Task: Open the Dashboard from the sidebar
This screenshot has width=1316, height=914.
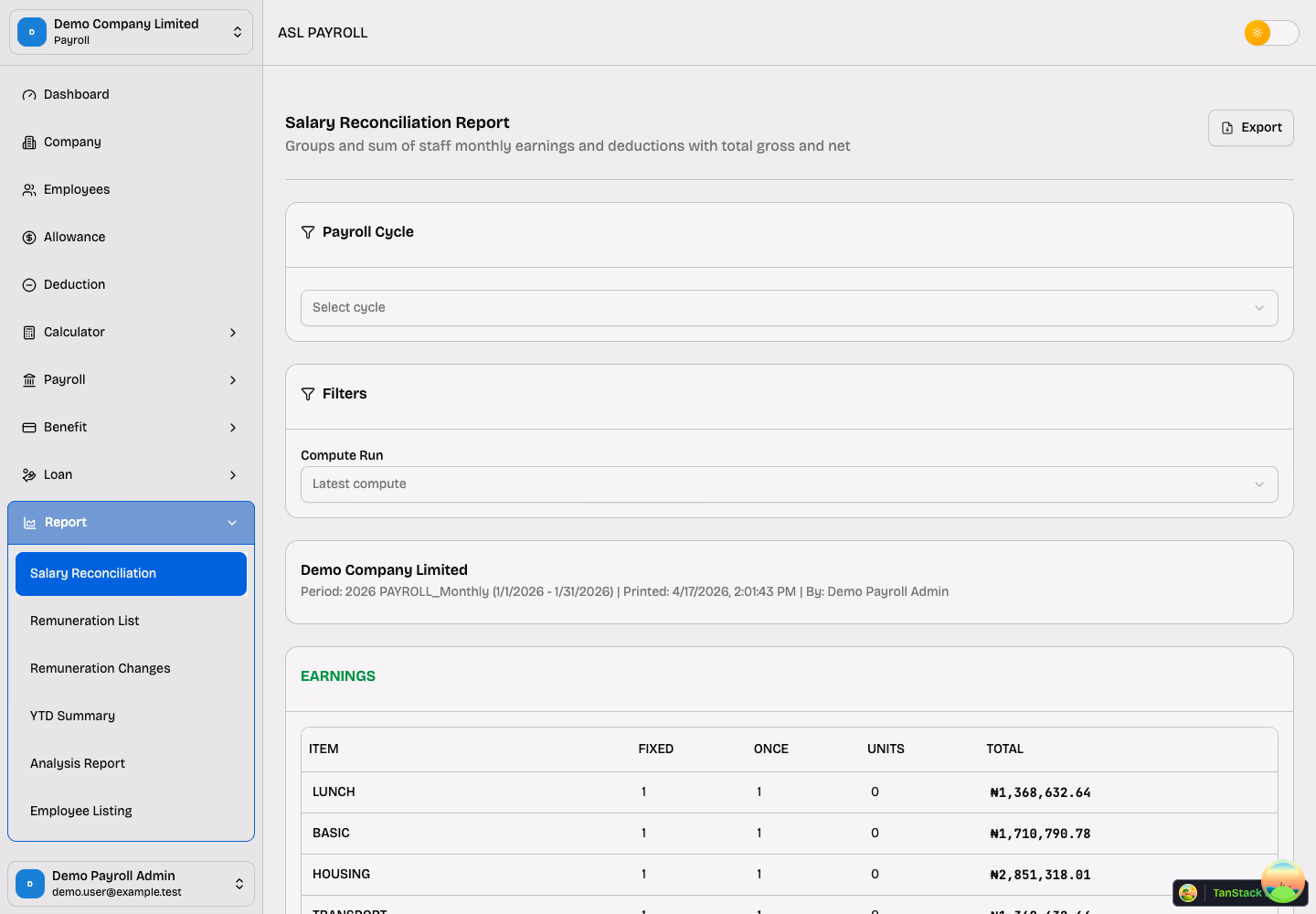Action: pos(29,94)
